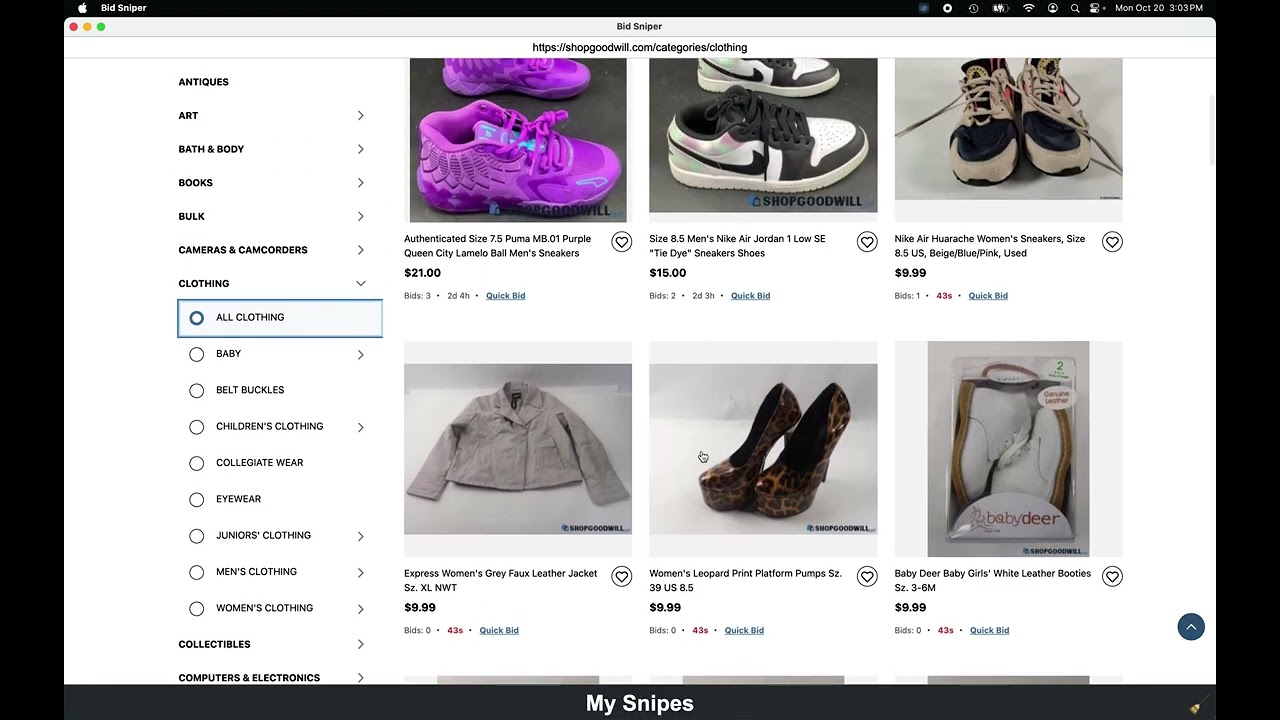Favorite the Baby Deer White Leather Booties
The height and width of the screenshot is (720, 1280).
point(1112,577)
